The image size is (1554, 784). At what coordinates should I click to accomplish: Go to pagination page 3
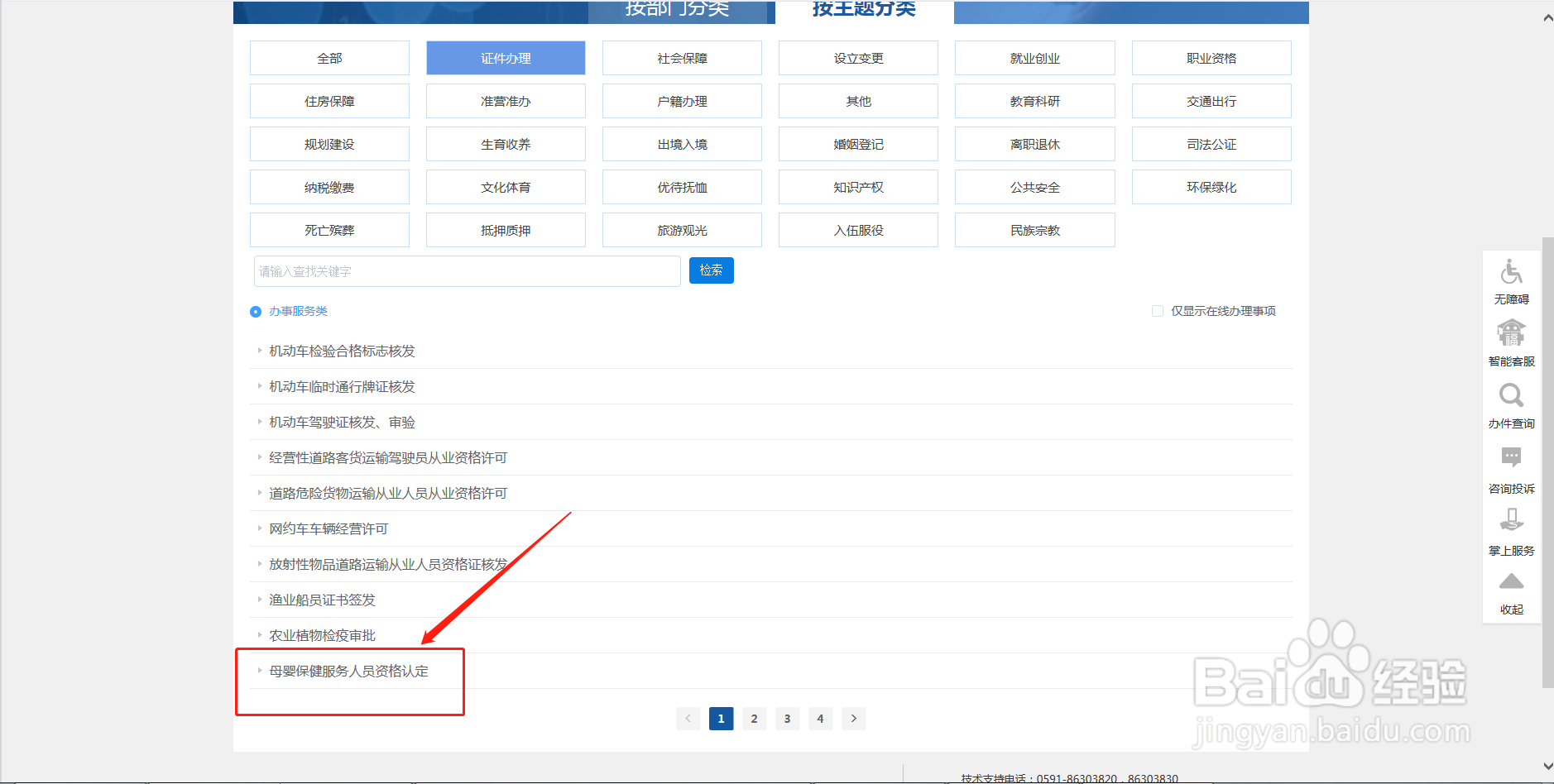[787, 718]
